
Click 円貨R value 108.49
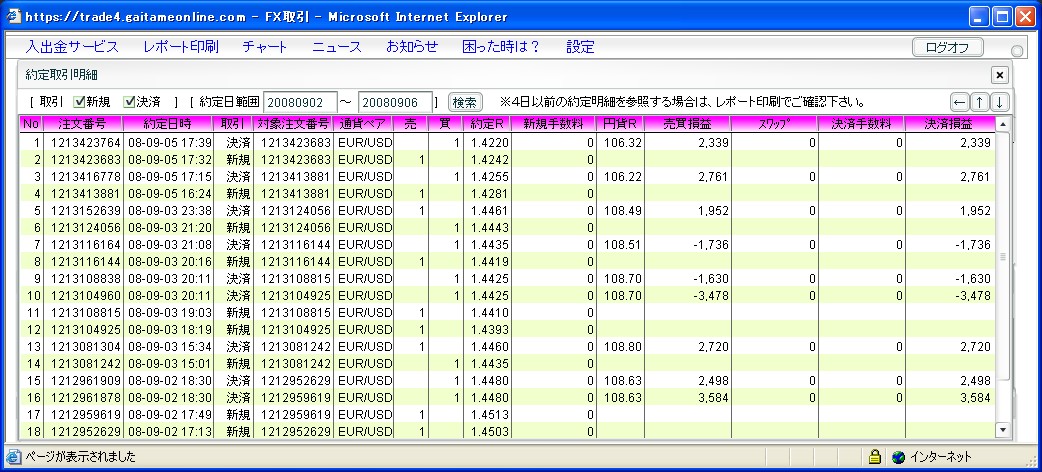point(623,211)
